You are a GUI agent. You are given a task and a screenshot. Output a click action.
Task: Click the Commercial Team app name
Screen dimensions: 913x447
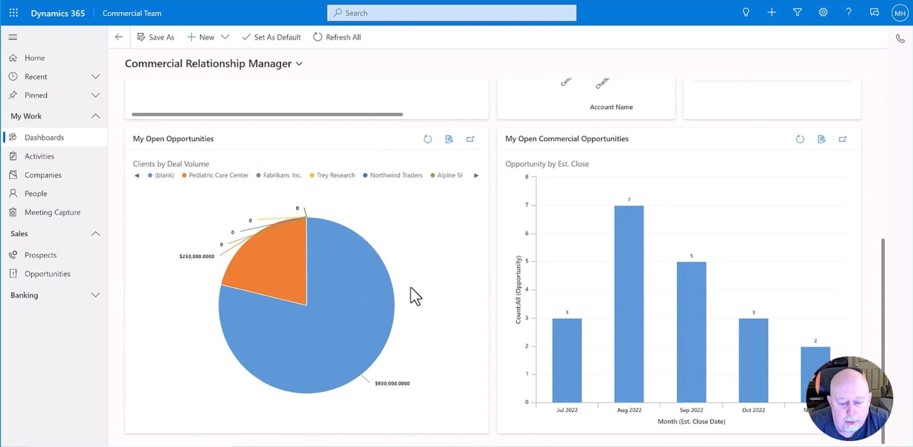(x=132, y=13)
